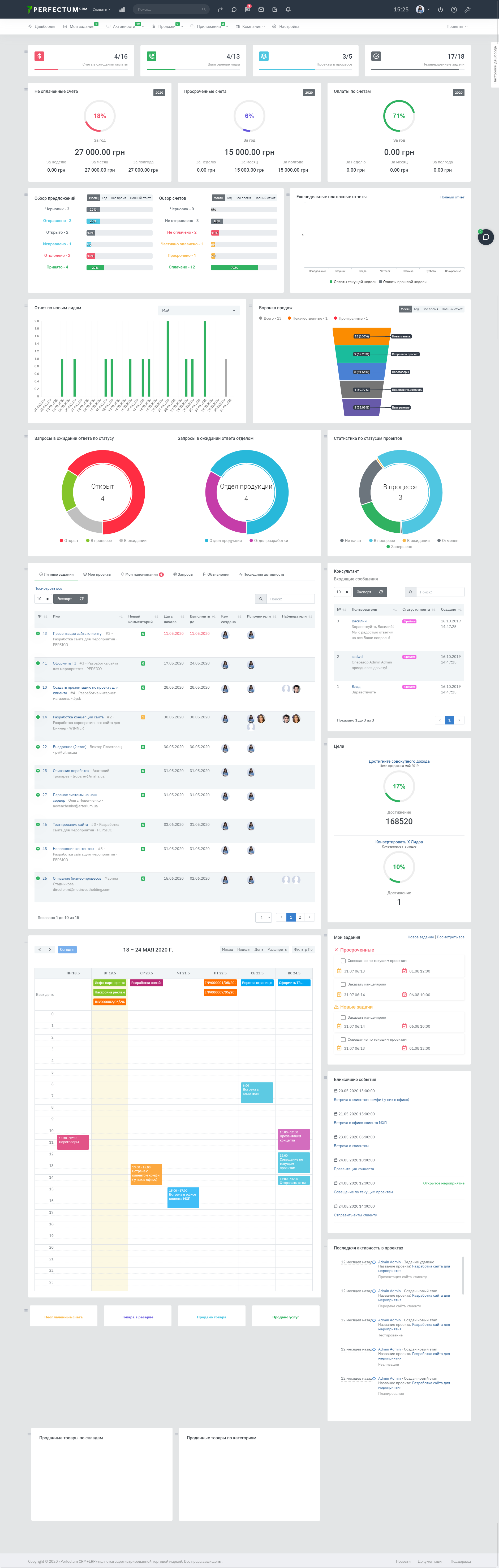
Task: Open the chat bubble icon in header
Action: [x=233, y=10]
